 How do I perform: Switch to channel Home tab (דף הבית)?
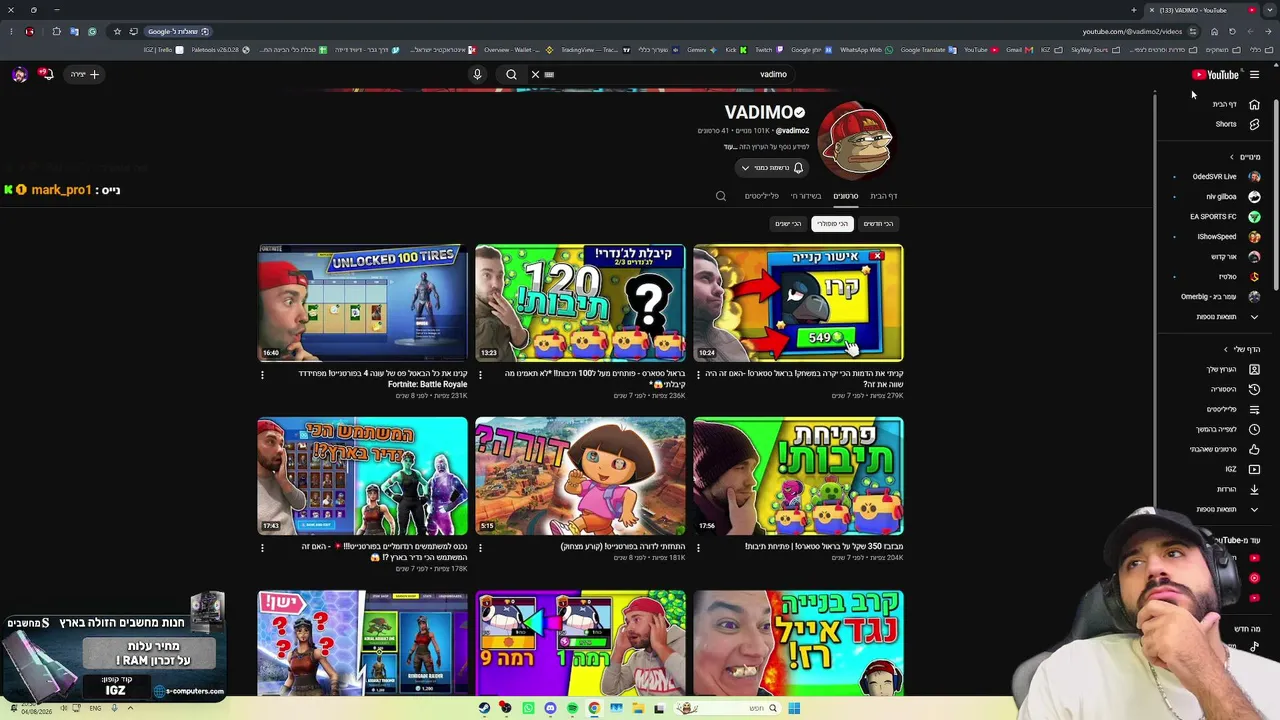pos(884,196)
